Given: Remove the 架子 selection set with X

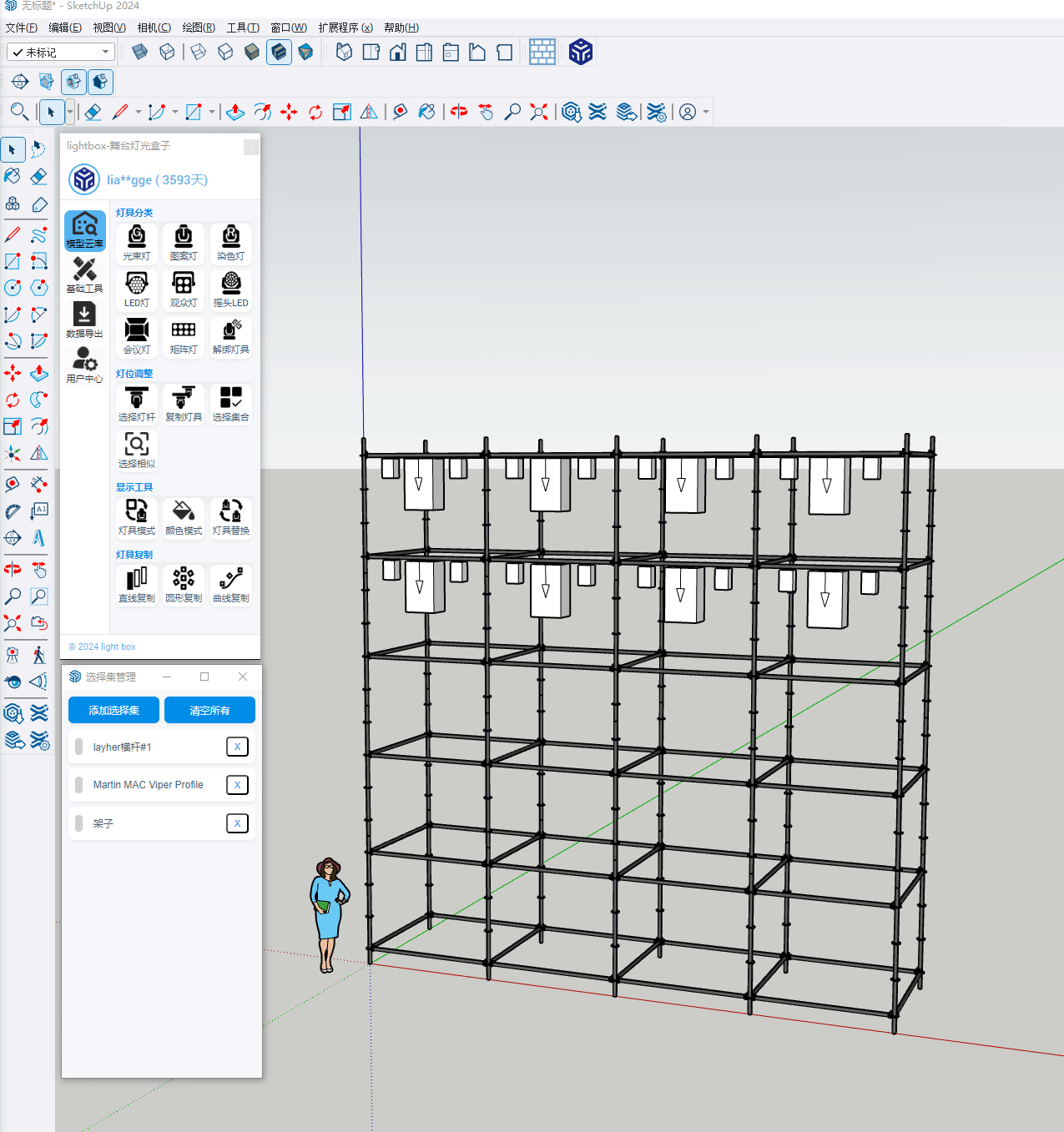Looking at the screenshot, I should (x=237, y=823).
